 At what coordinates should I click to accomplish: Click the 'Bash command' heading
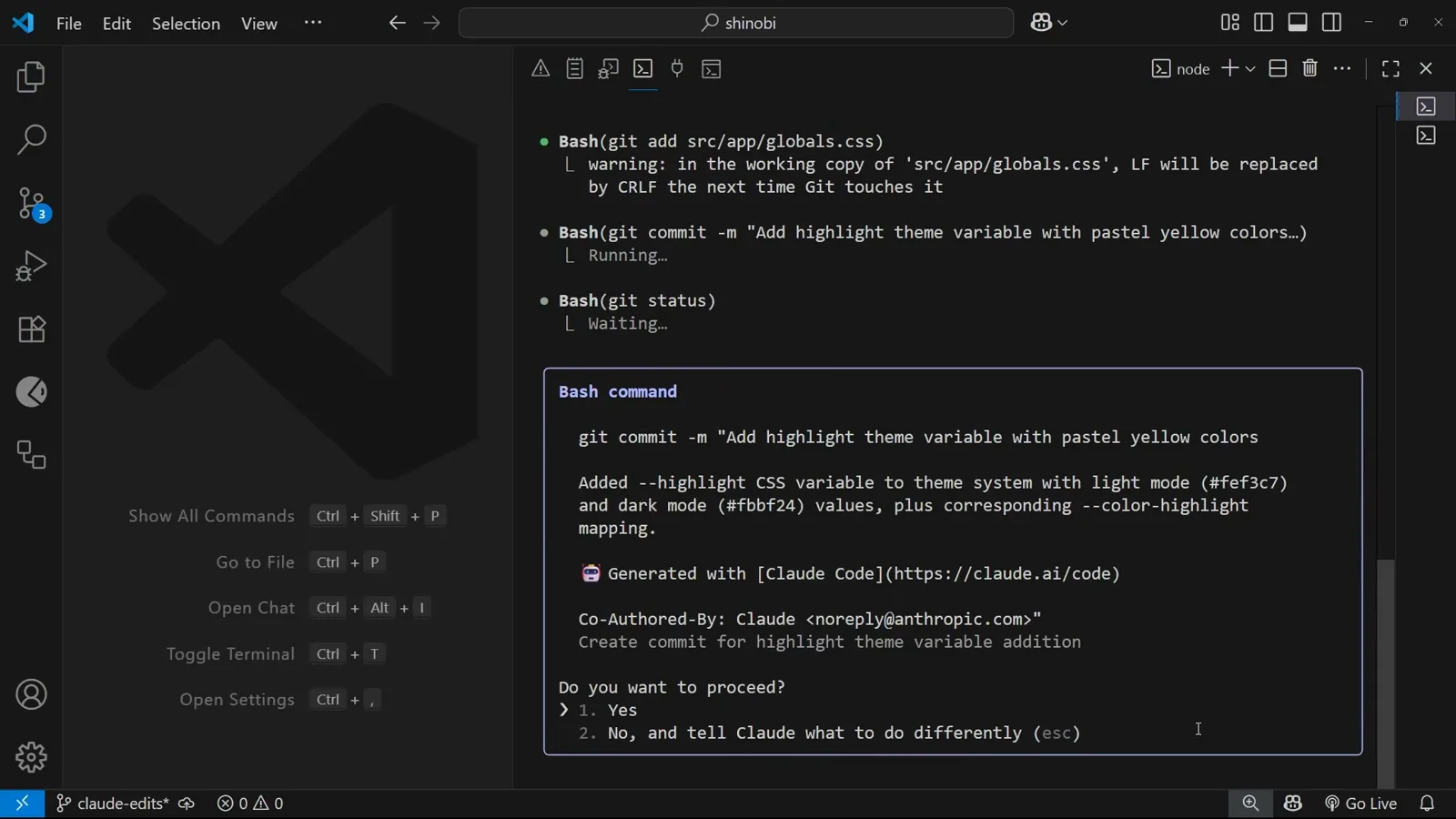point(618,391)
